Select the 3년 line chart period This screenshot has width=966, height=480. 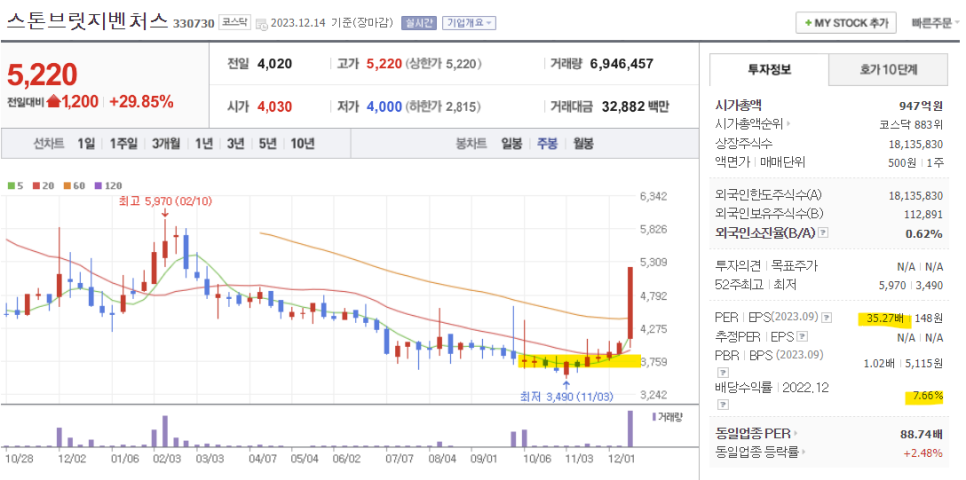coord(235,144)
